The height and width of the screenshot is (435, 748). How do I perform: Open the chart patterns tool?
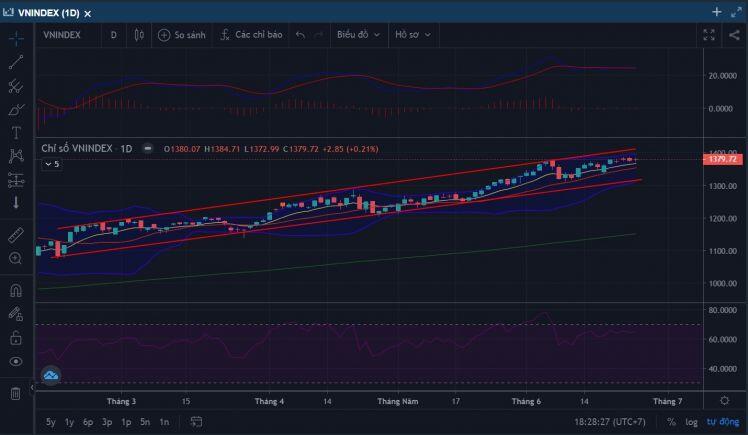coord(16,156)
